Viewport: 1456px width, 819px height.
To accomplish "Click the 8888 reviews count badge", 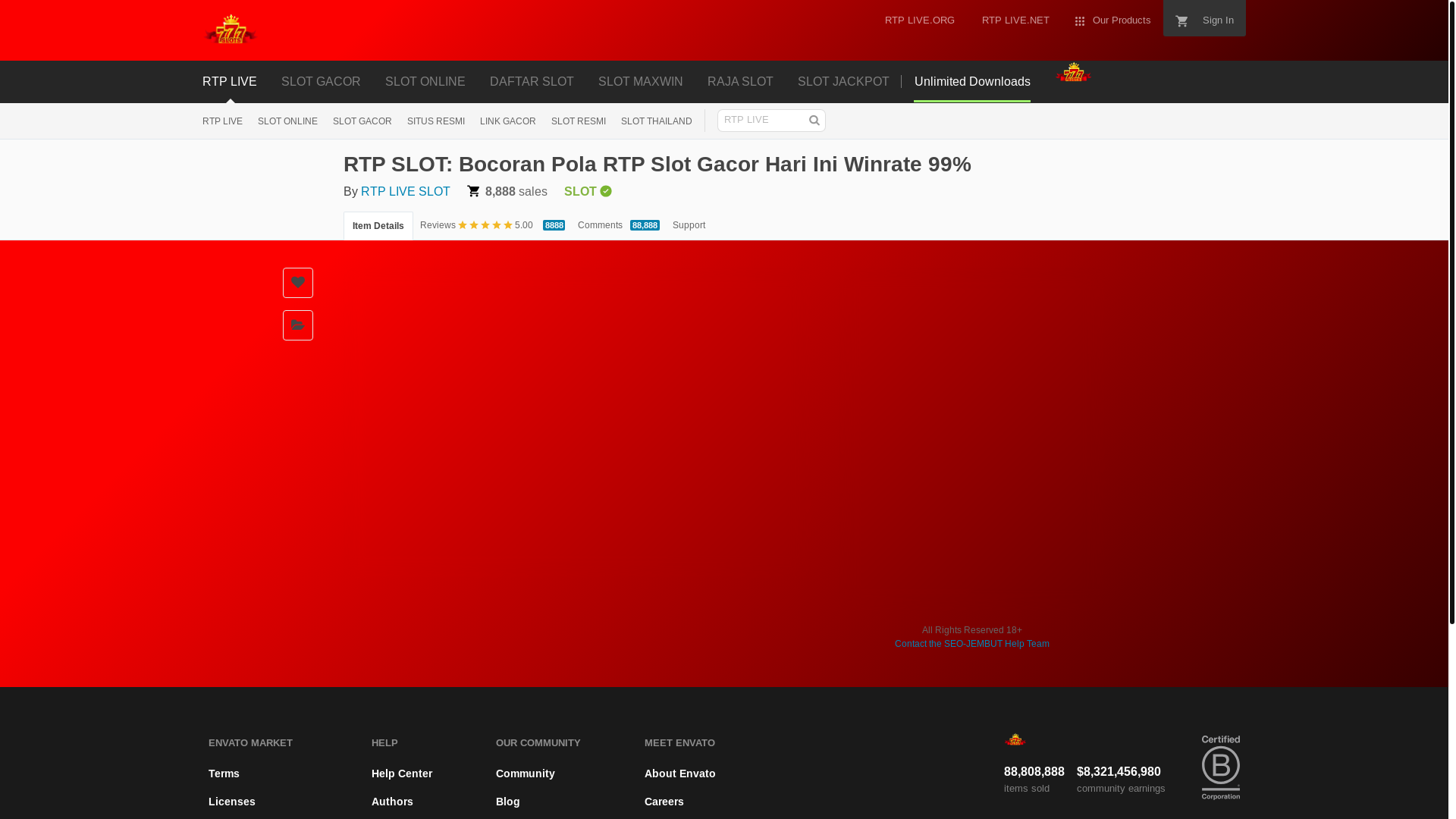I will 554,225.
